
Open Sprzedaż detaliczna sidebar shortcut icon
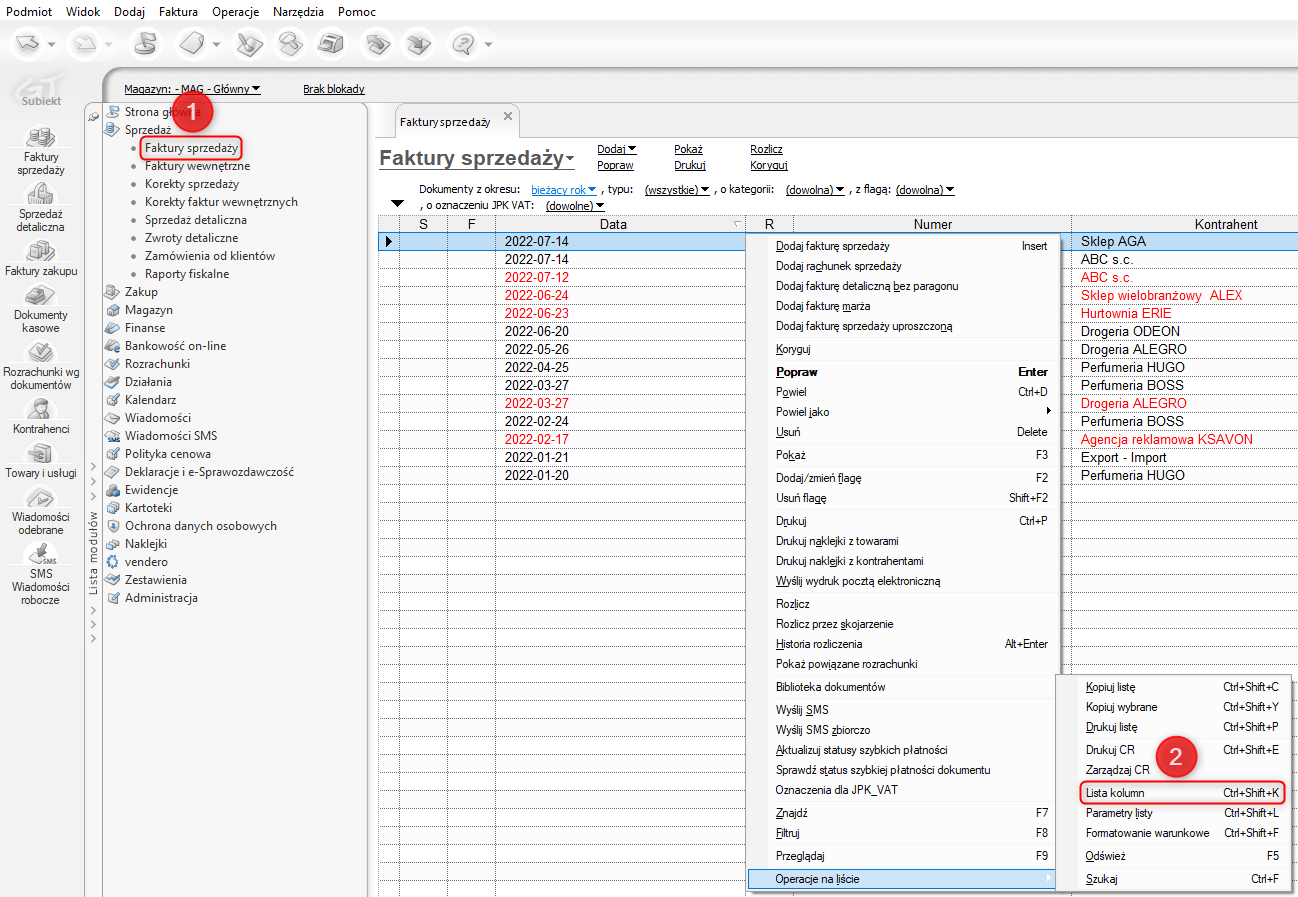pos(40,196)
